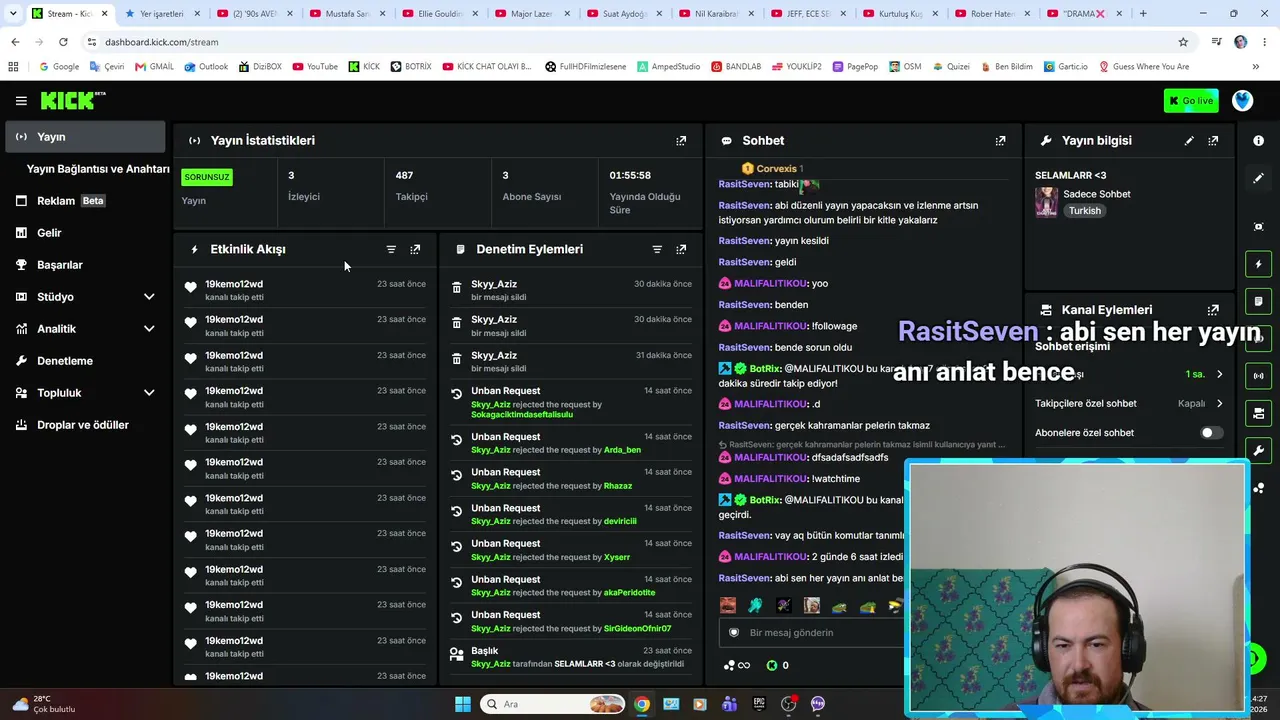
Task: Click the screenshot-frame icon in right rail
Action: [x=1258, y=227]
